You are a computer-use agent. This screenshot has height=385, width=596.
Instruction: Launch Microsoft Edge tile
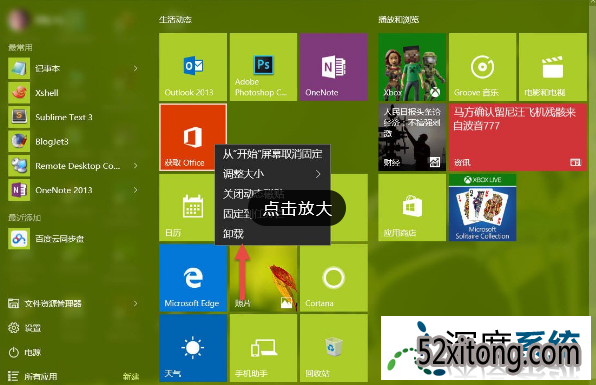click(x=193, y=278)
